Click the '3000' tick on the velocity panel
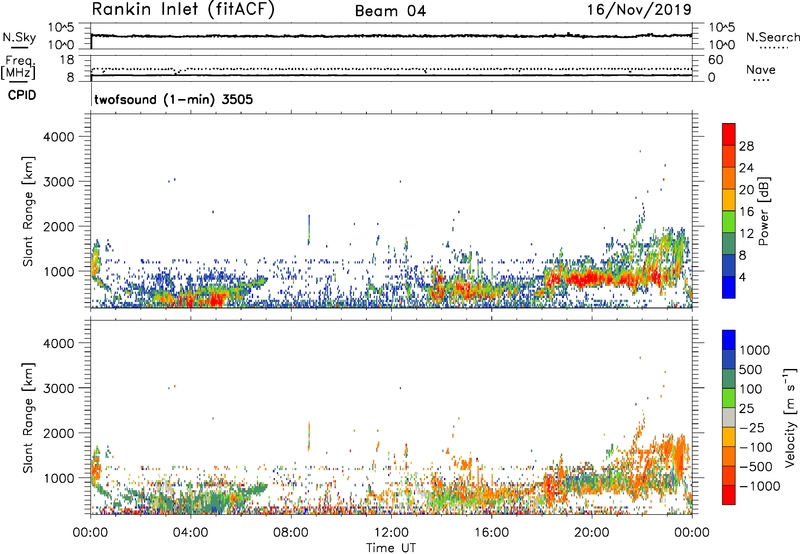The height and width of the screenshot is (554, 800). point(58,388)
